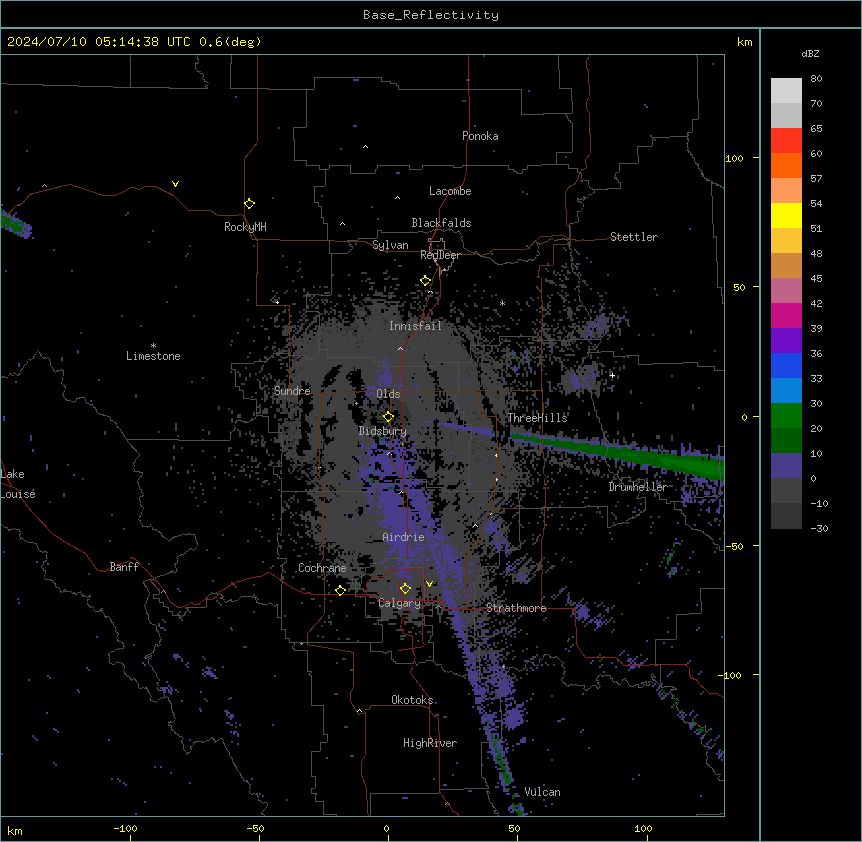Click yellow diamond marker near Olds
862x842 pixels.
[x=388, y=417]
